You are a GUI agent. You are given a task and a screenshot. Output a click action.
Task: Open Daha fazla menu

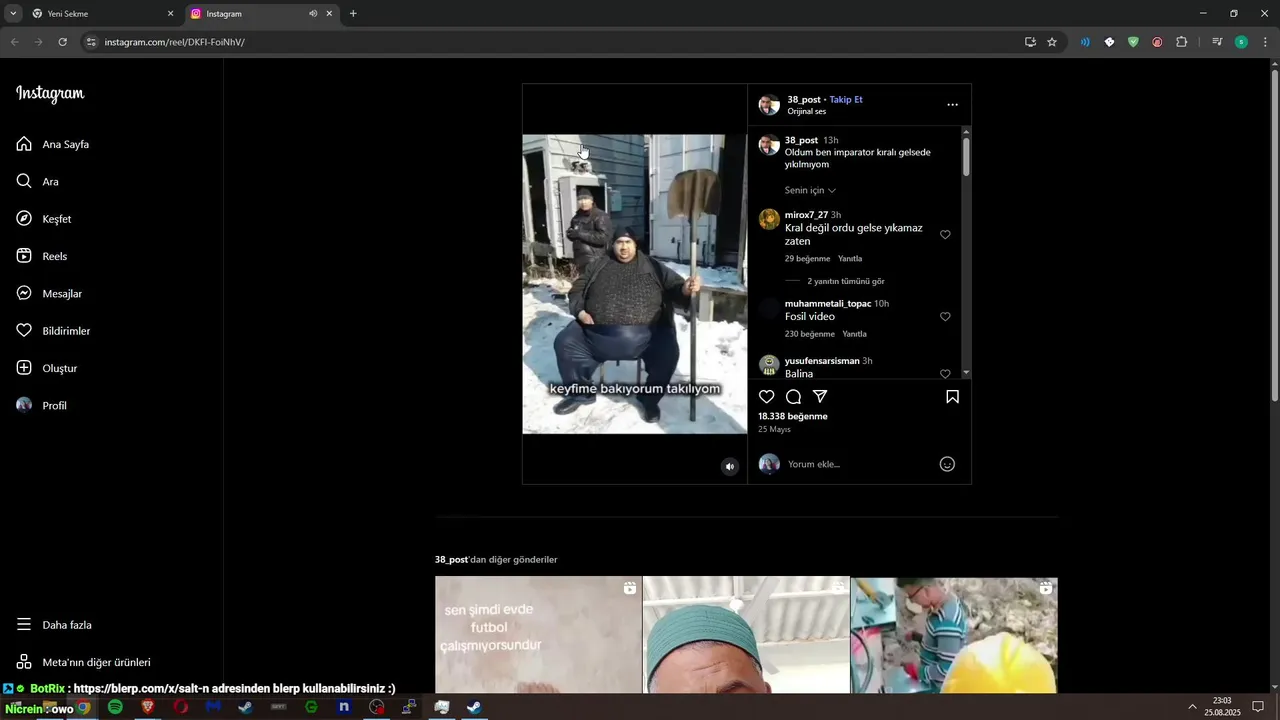pos(54,625)
